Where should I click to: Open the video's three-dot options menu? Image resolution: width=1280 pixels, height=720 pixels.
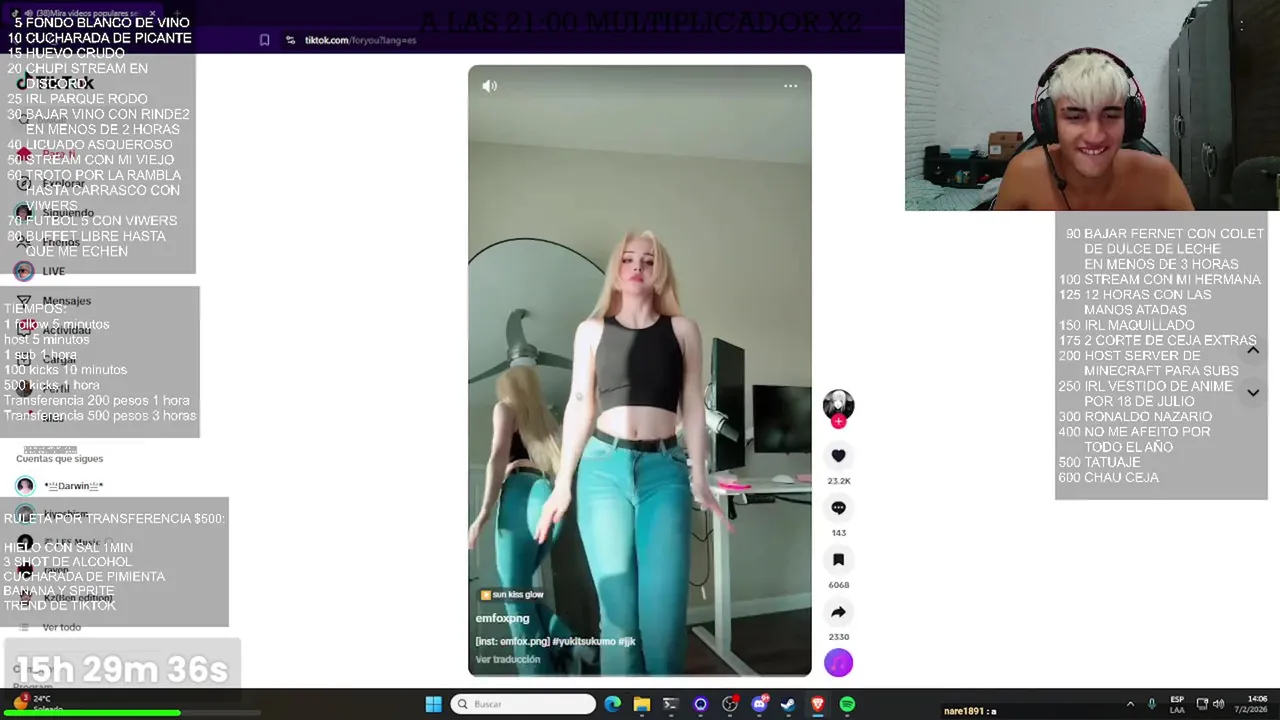[x=790, y=86]
